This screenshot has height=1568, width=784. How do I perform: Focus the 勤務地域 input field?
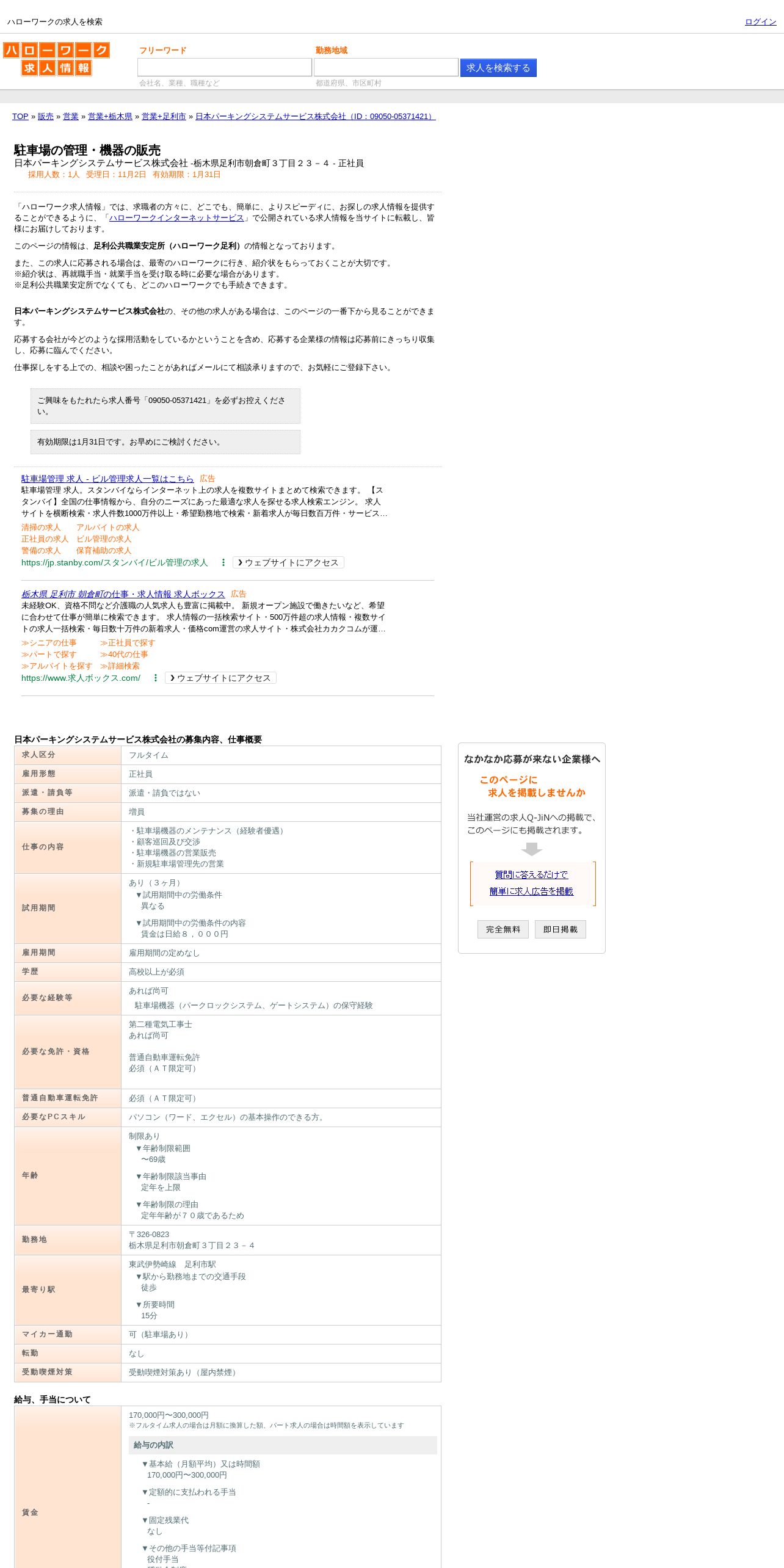coord(386,67)
